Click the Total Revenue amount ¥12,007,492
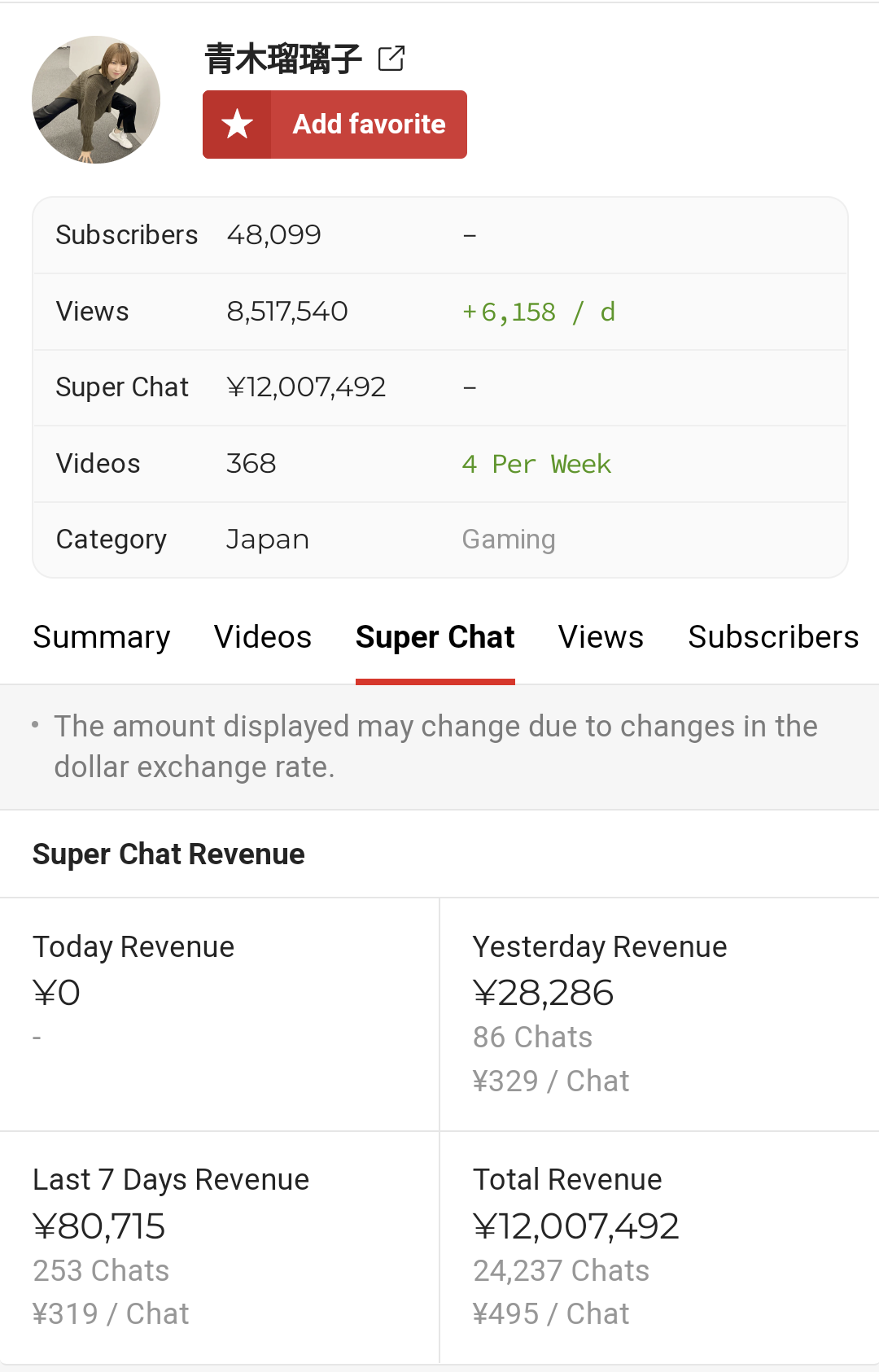 point(575,1226)
